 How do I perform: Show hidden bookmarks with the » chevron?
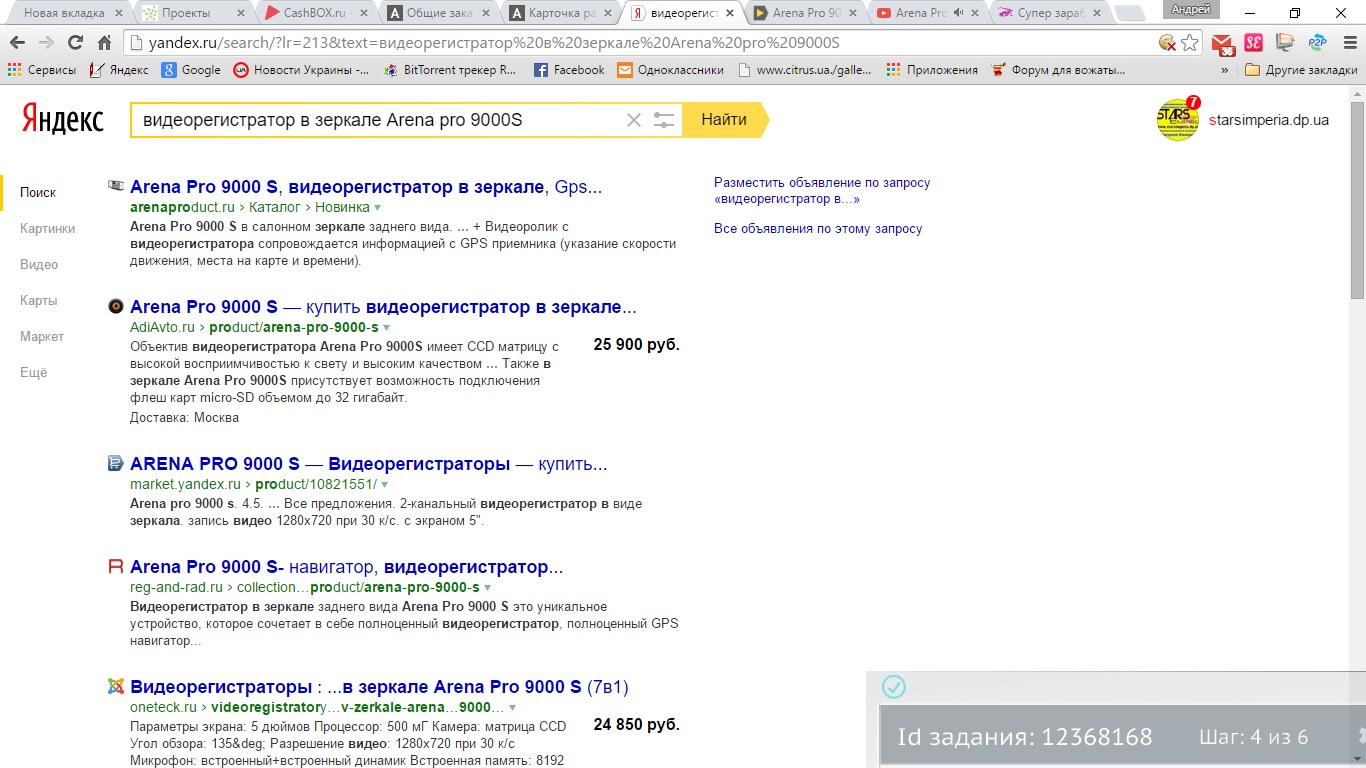point(1225,70)
